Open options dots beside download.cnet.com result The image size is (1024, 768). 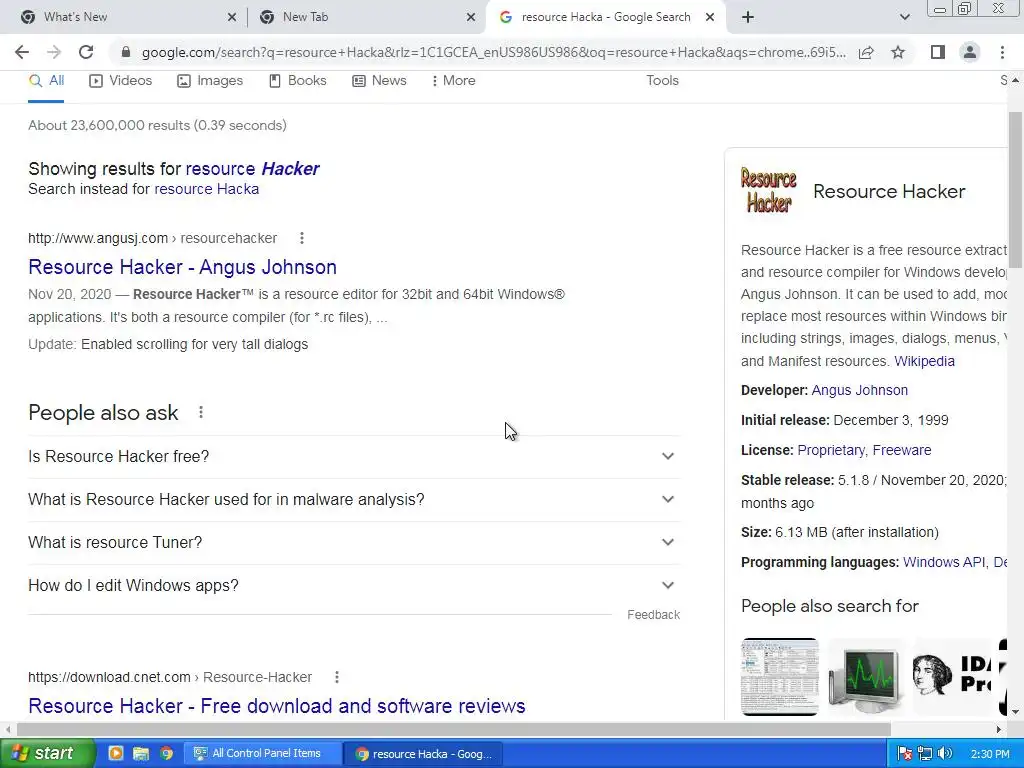[337, 677]
